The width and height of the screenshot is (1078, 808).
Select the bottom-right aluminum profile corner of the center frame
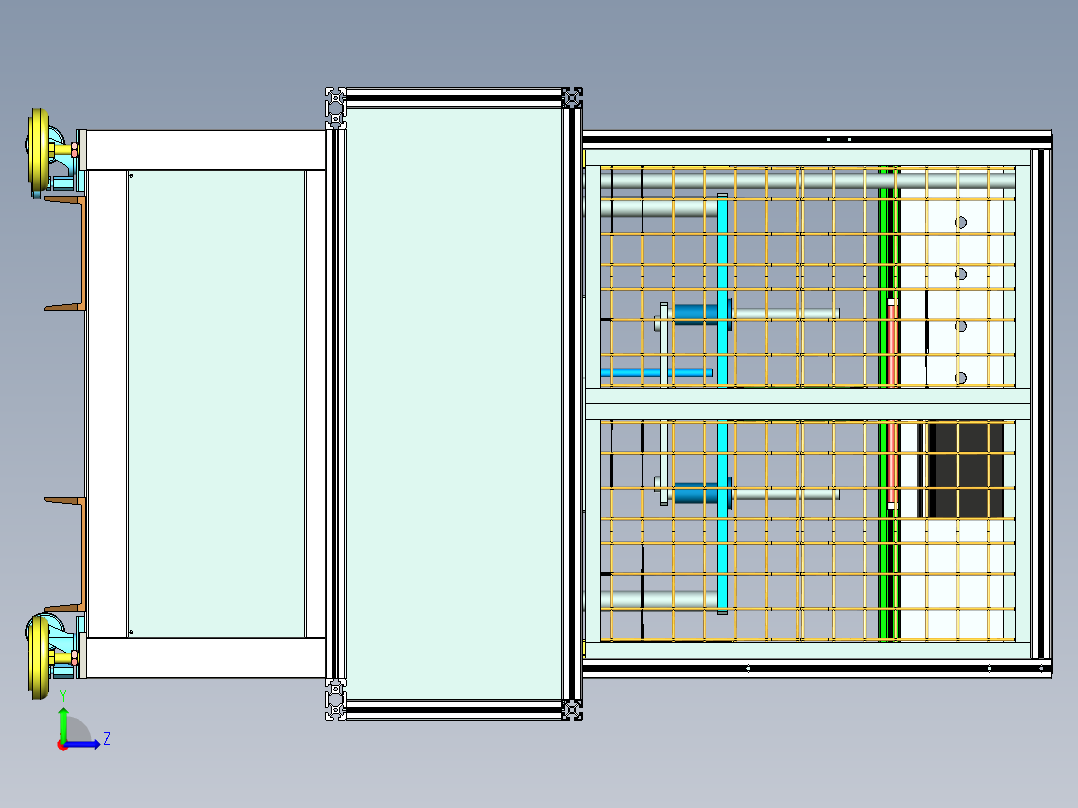pos(572,710)
